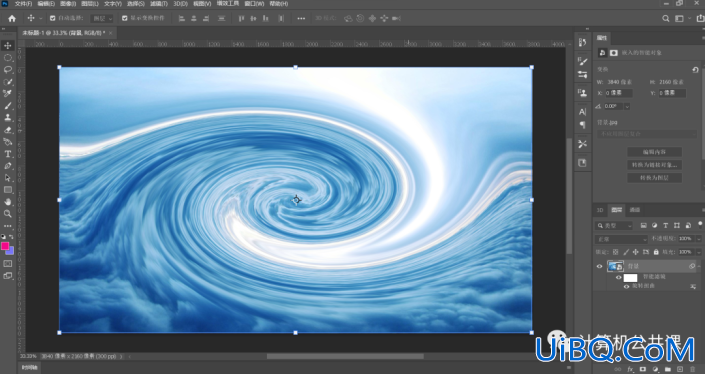Select the Lasso tool
Screen dimensions: 705x374
point(8,70)
